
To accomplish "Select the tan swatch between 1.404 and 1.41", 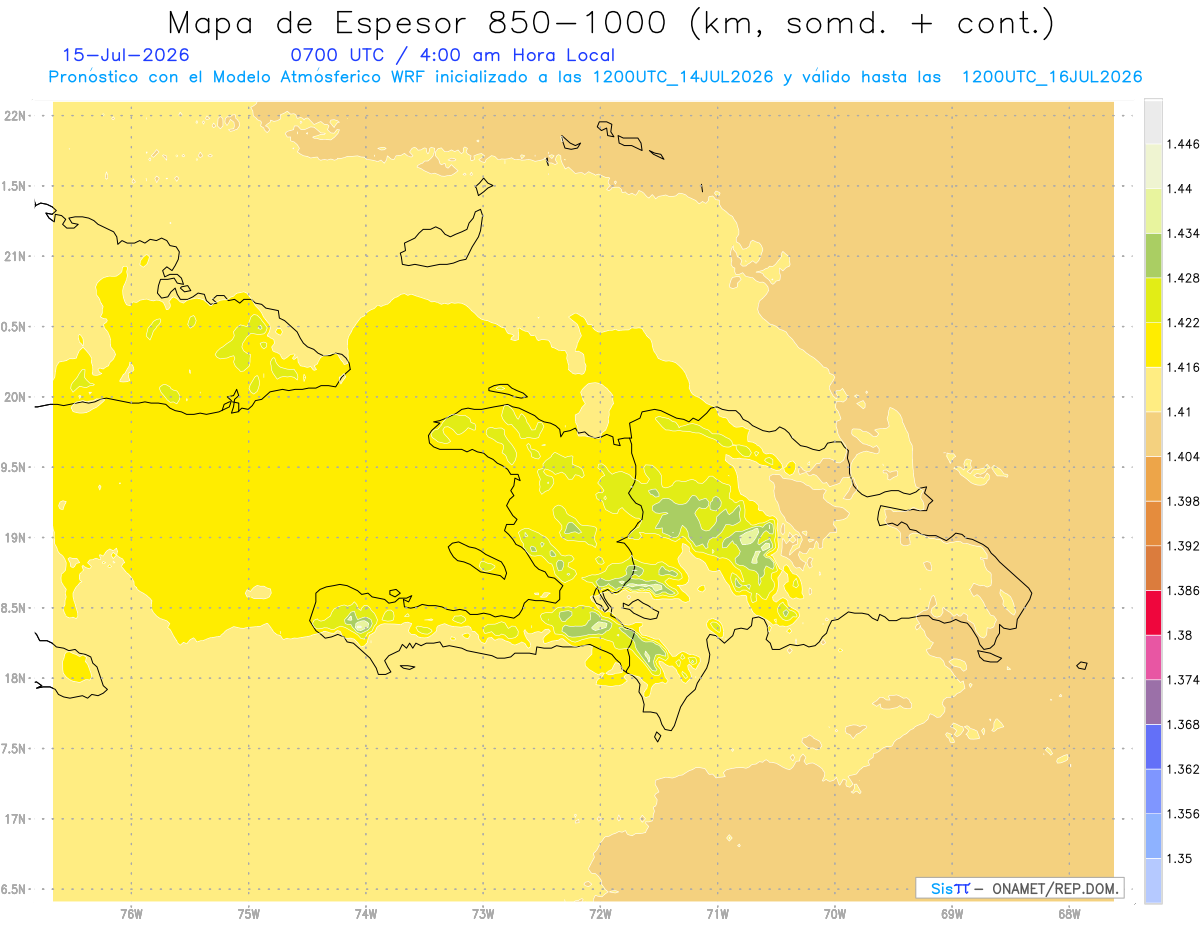I will [x=1153, y=435].
